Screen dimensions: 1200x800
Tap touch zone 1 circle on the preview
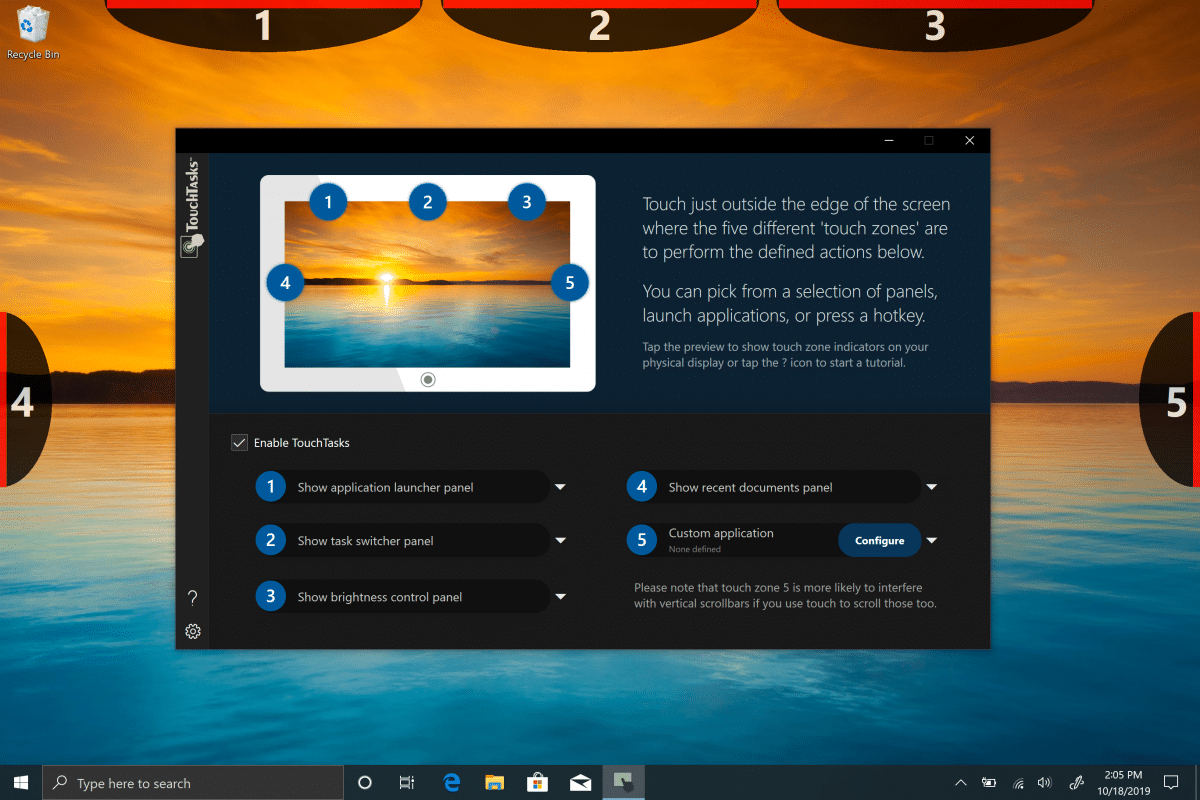[328, 201]
